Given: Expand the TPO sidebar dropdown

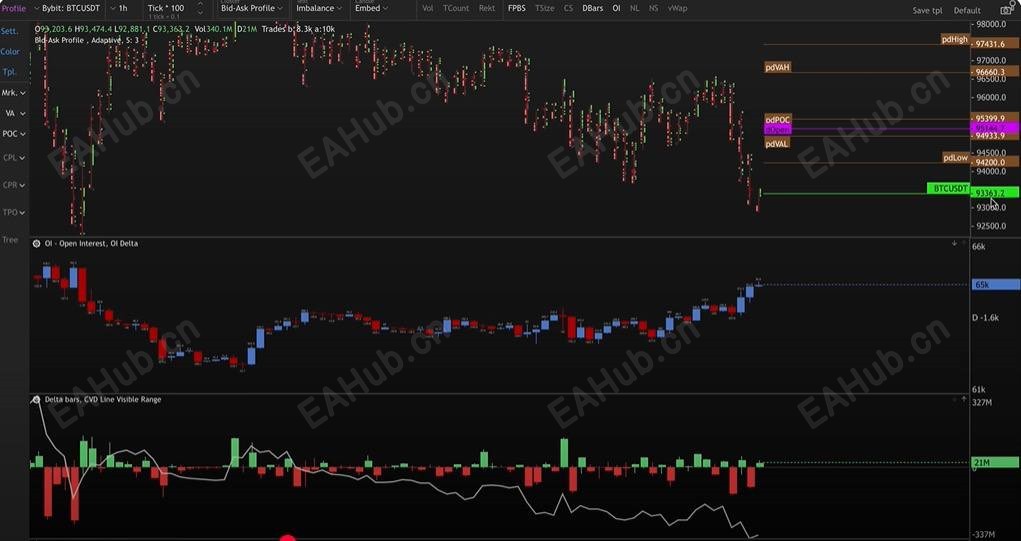Looking at the screenshot, I should click(14, 212).
